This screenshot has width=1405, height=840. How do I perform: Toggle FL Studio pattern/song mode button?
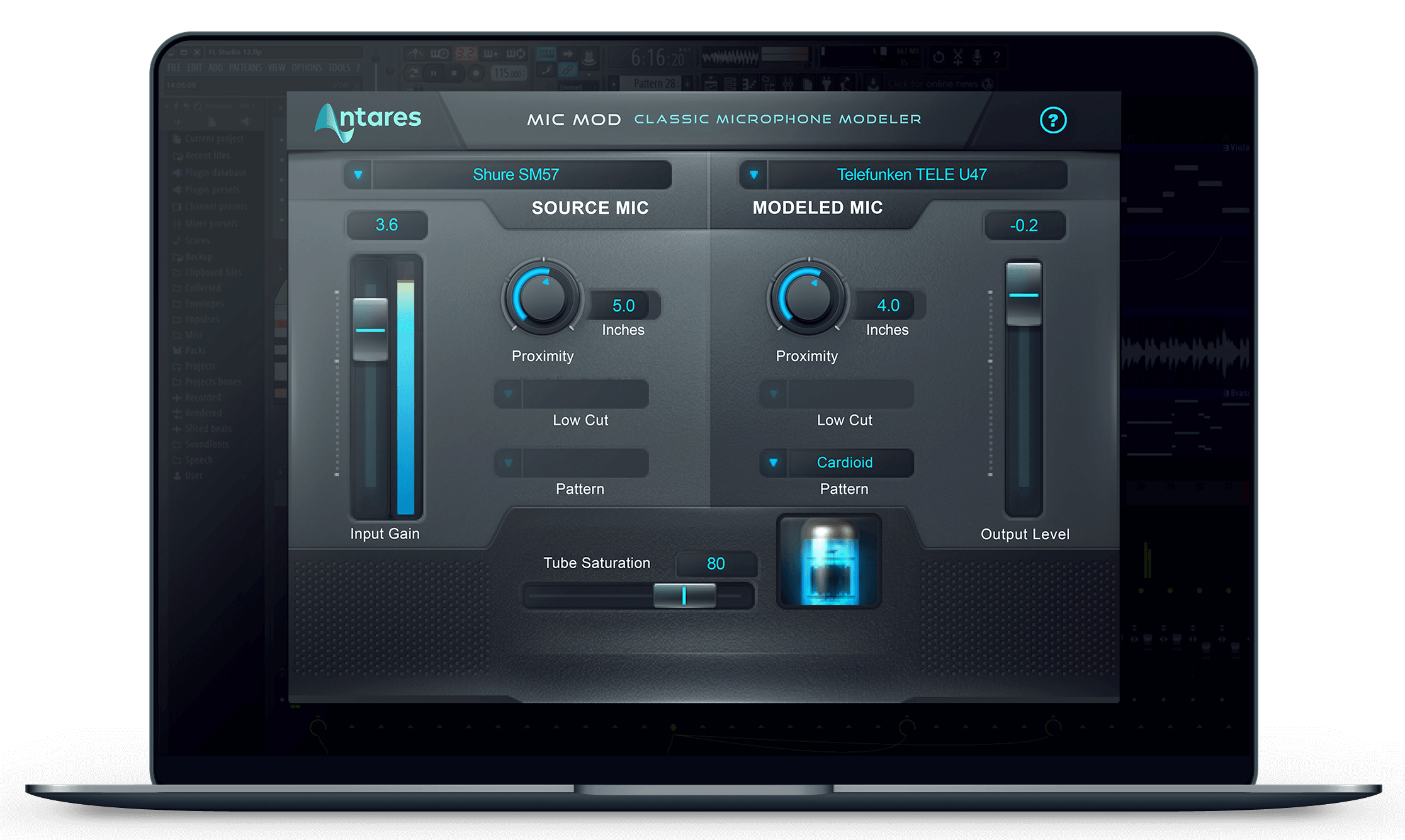413,73
